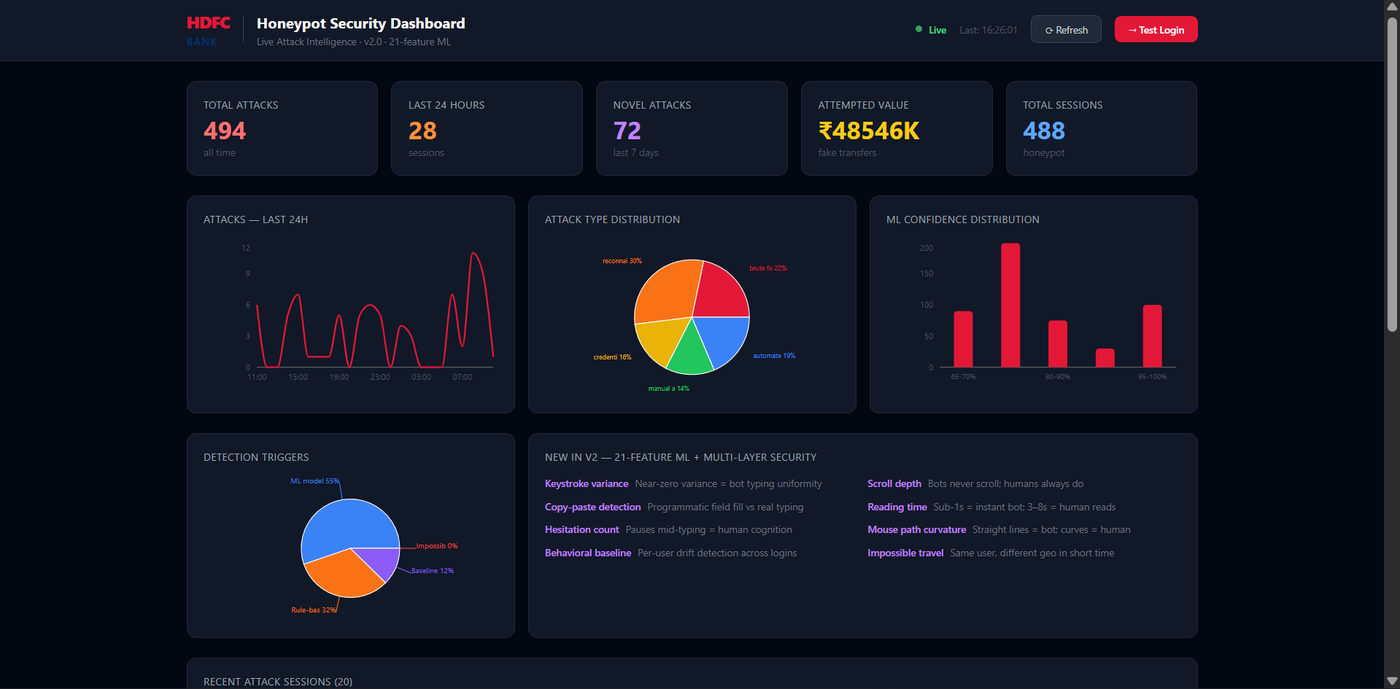
Task: Click the Mouse path curvature feature label
Action: click(917, 530)
